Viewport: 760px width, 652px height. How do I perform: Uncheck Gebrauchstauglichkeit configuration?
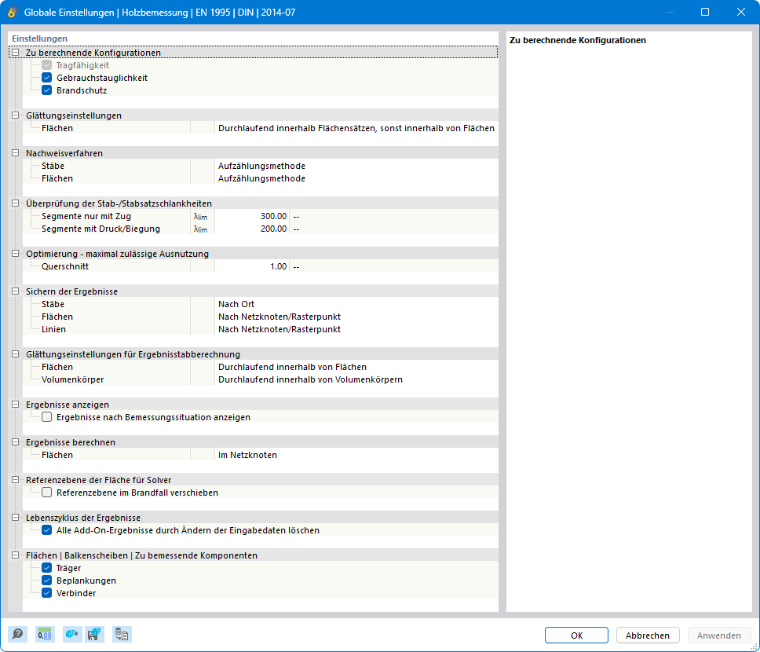coord(47,78)
